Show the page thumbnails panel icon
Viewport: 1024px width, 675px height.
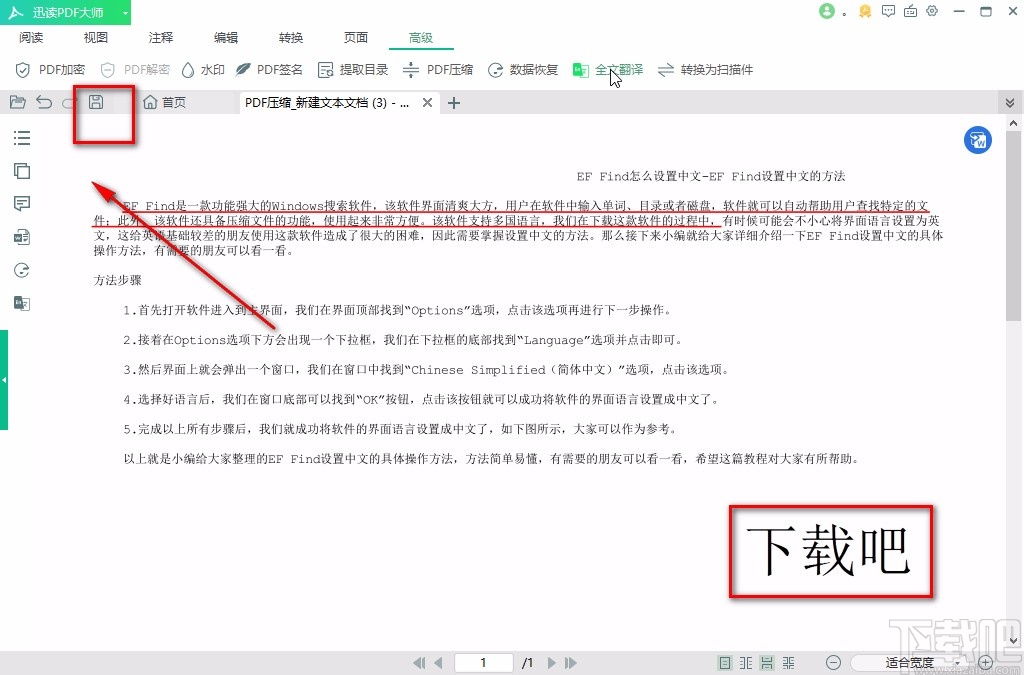[21, 171]
